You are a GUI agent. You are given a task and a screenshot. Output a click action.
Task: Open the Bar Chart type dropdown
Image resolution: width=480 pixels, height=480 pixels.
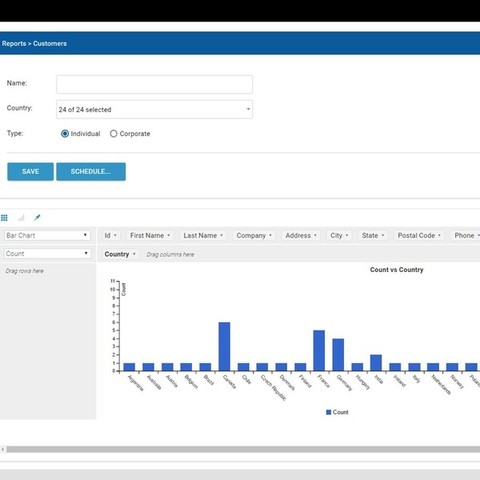47,235
